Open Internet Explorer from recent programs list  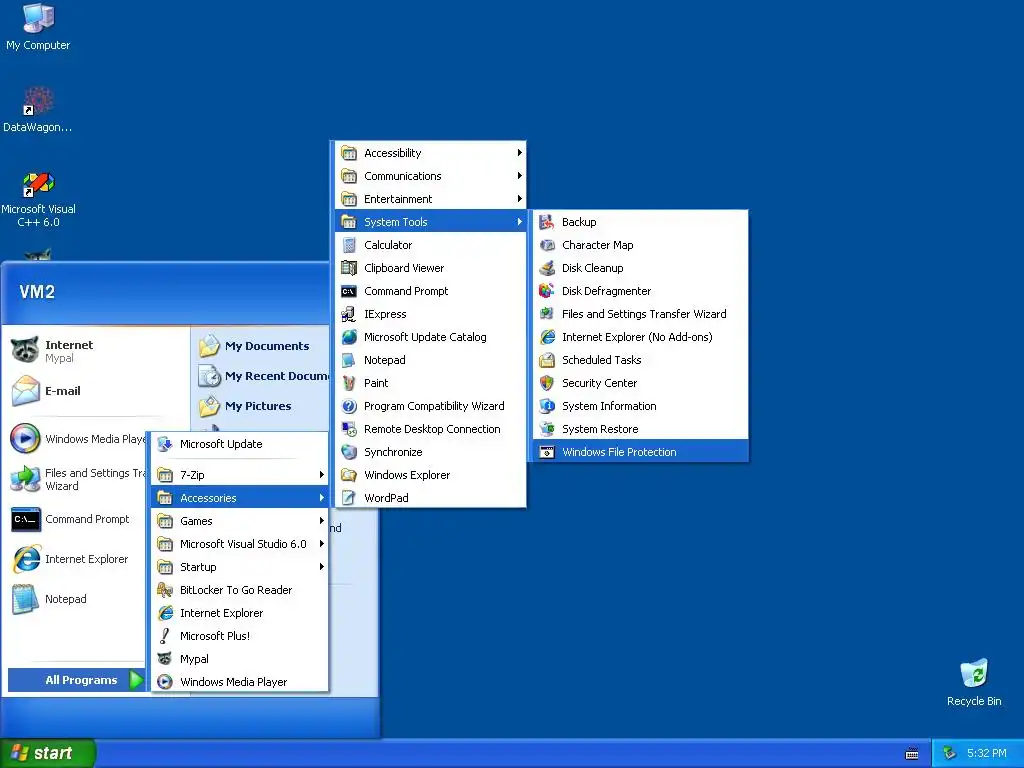click(78, 559)
